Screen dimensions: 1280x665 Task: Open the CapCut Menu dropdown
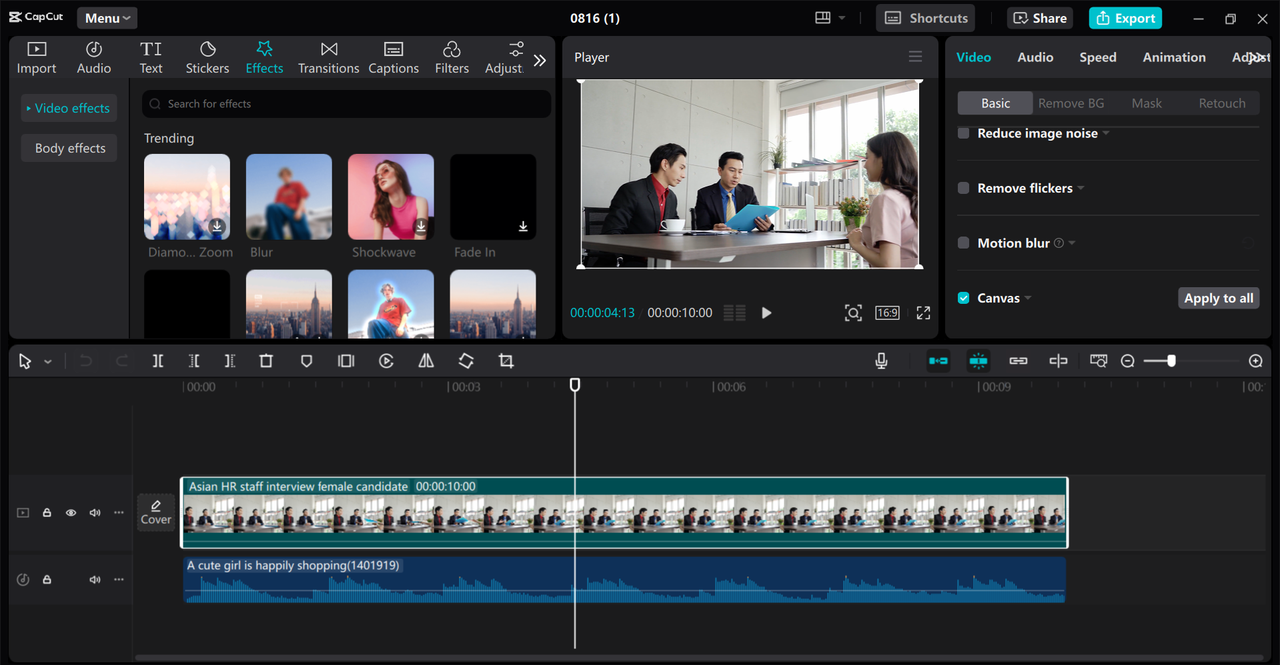pos(107,18)
